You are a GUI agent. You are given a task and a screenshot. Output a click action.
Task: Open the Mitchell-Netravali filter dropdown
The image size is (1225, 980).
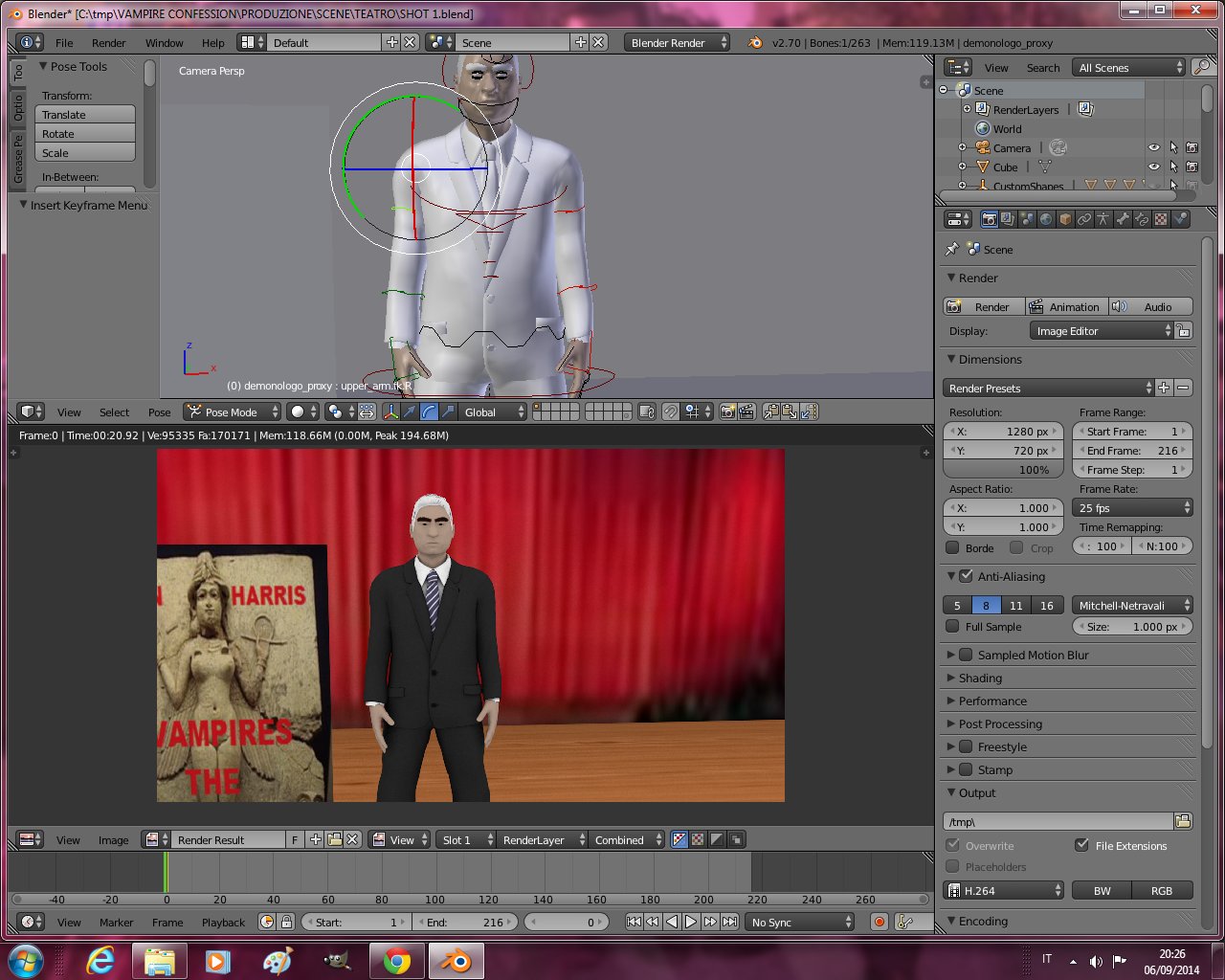point(1133,605)
